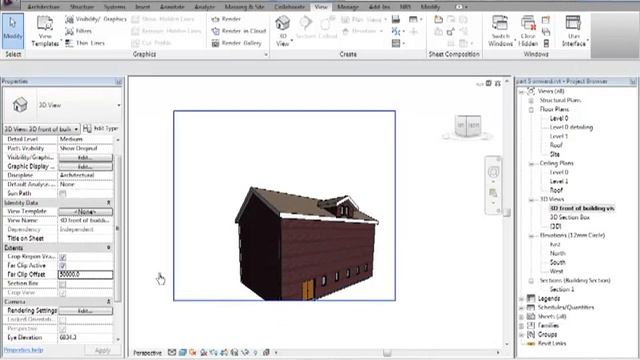Collapse Elevations tree node
Image resolution: width=640 pixels, height=360 pixels.
pyautogui.click(x=531, y=236)
